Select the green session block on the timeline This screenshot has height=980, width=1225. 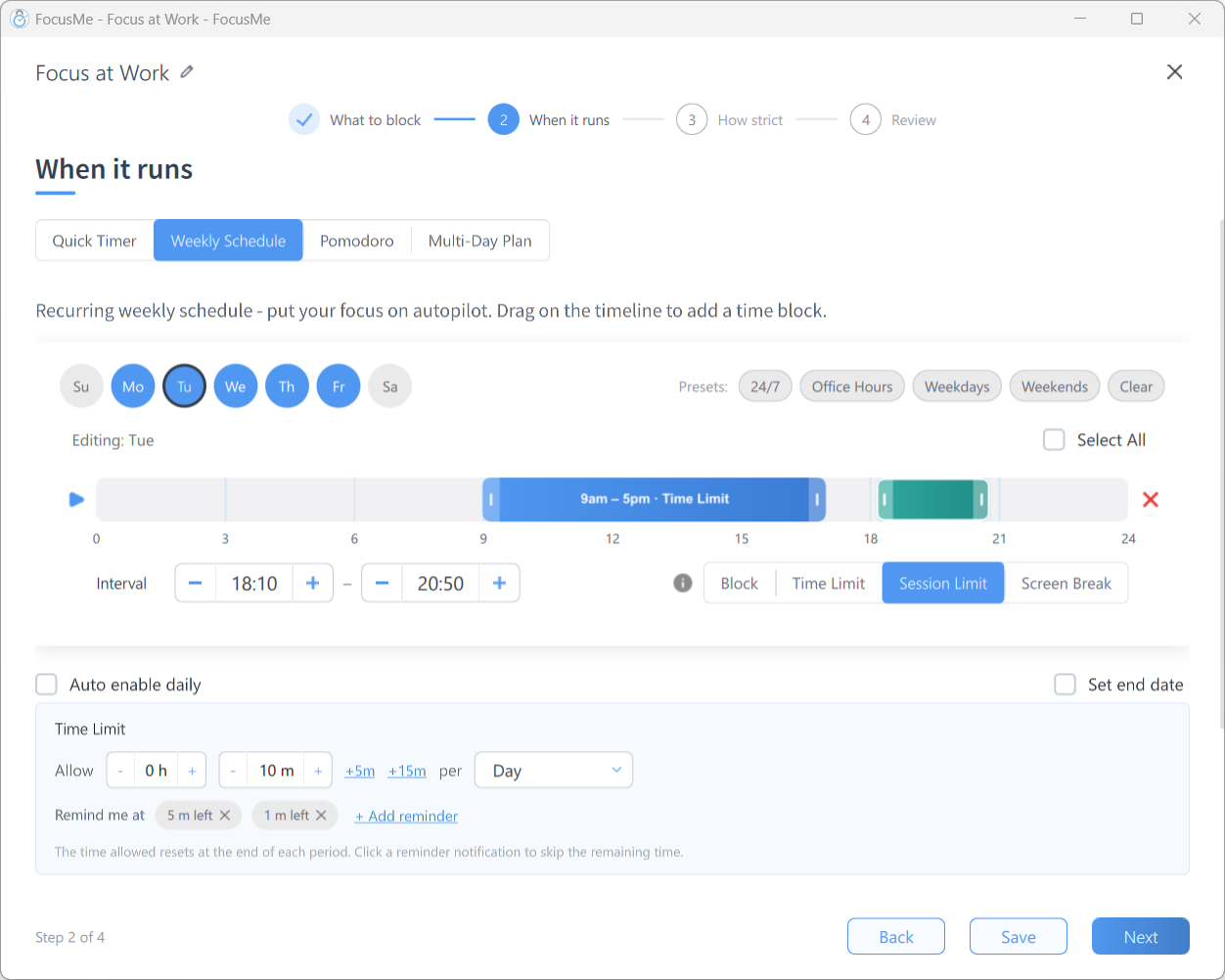click(x=932, y=499)
